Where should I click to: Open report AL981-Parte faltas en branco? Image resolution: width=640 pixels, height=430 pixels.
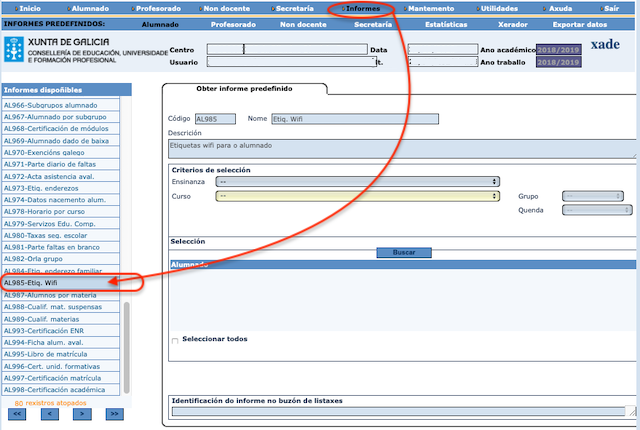tap(61, 247)
